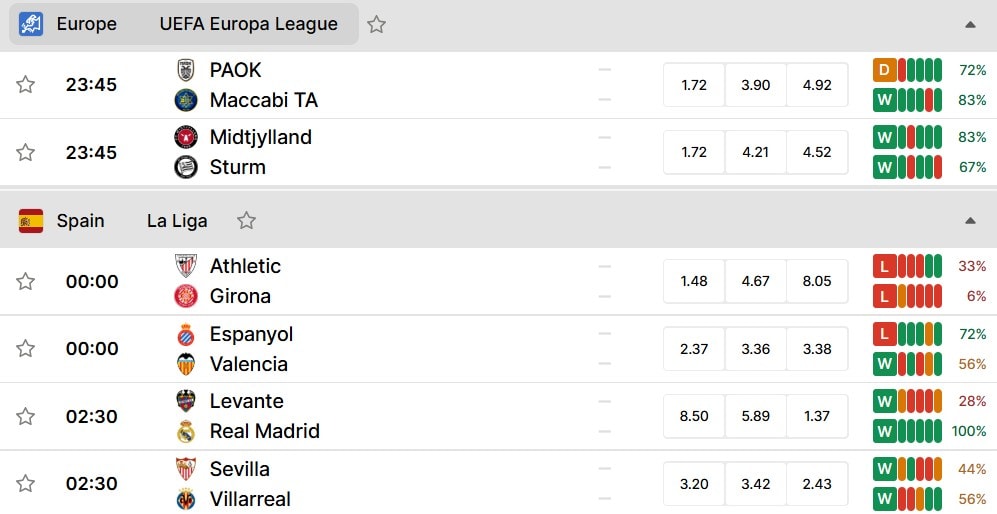Collapse the UEFA Europa League section
This screenshot has width=997, height=514.
click(970, 25)
